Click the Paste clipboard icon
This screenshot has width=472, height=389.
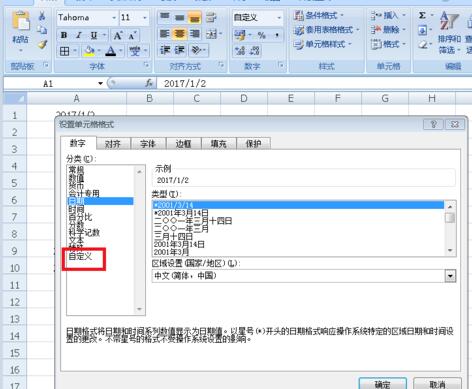[20, 21]
